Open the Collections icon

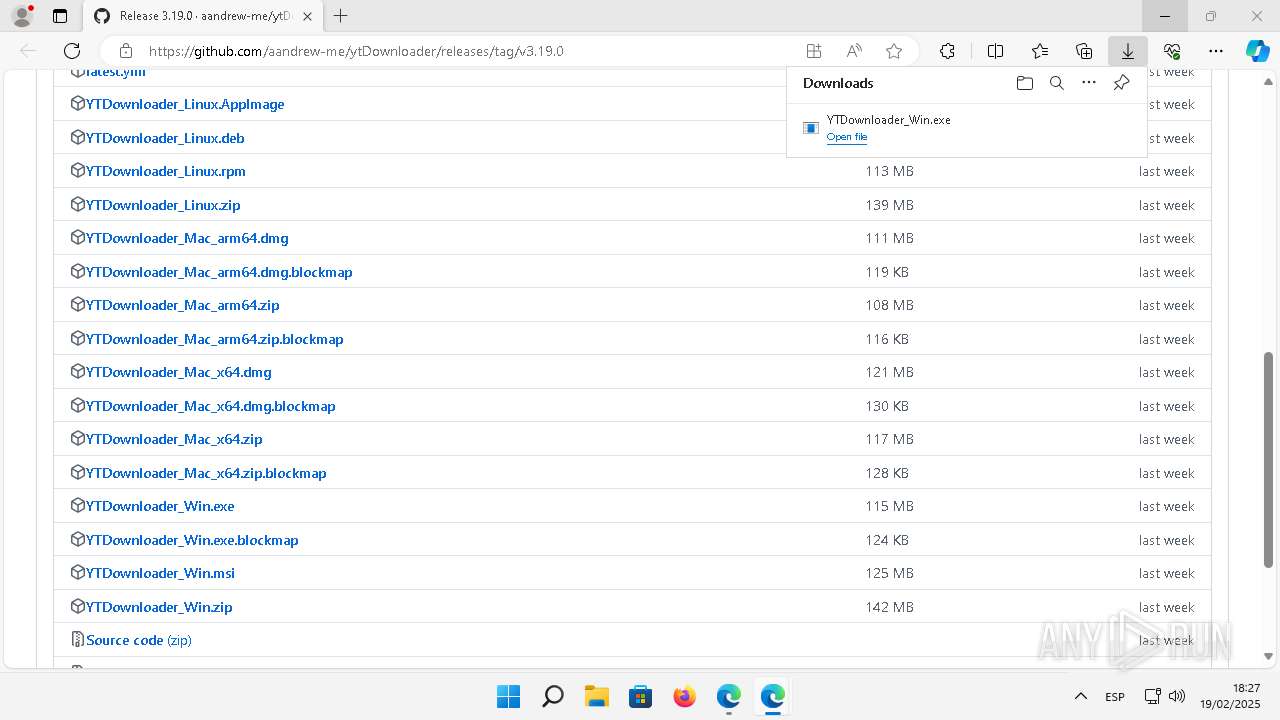pyautogui.click(x=1084, y=51)
